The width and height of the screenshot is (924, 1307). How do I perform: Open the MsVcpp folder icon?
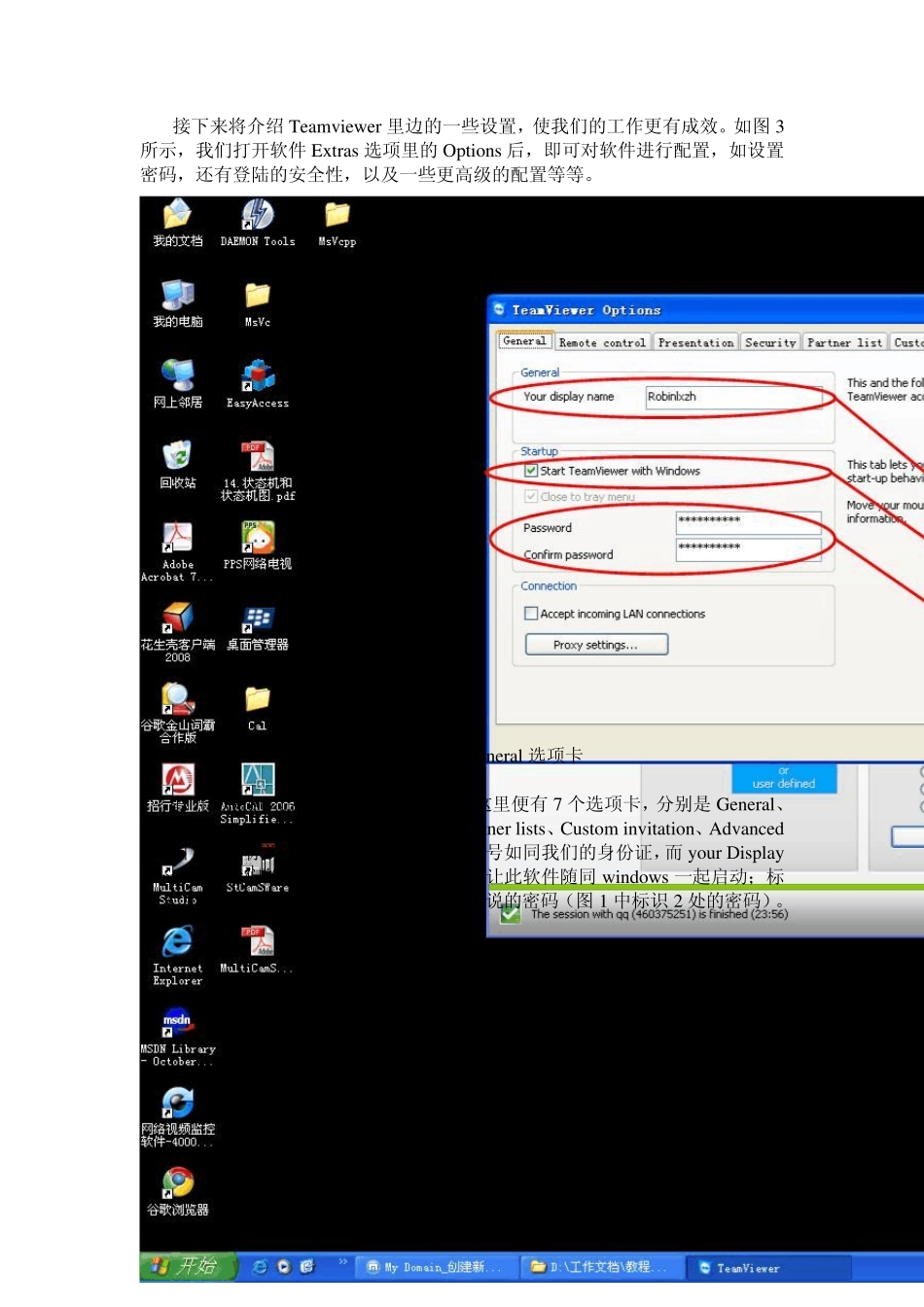[338, 223]
